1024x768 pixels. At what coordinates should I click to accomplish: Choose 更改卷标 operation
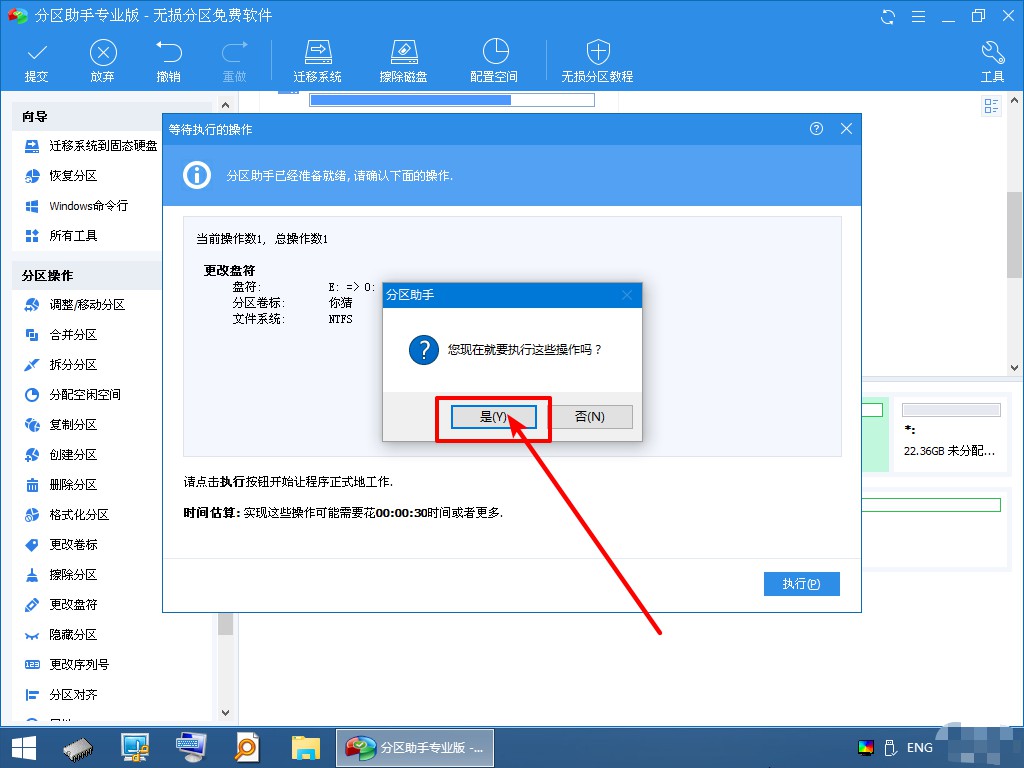61,545
